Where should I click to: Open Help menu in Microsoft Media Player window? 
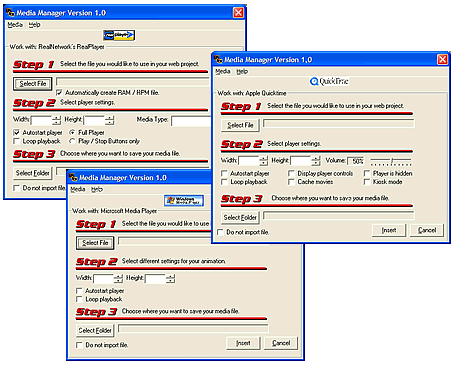[97, 189]
